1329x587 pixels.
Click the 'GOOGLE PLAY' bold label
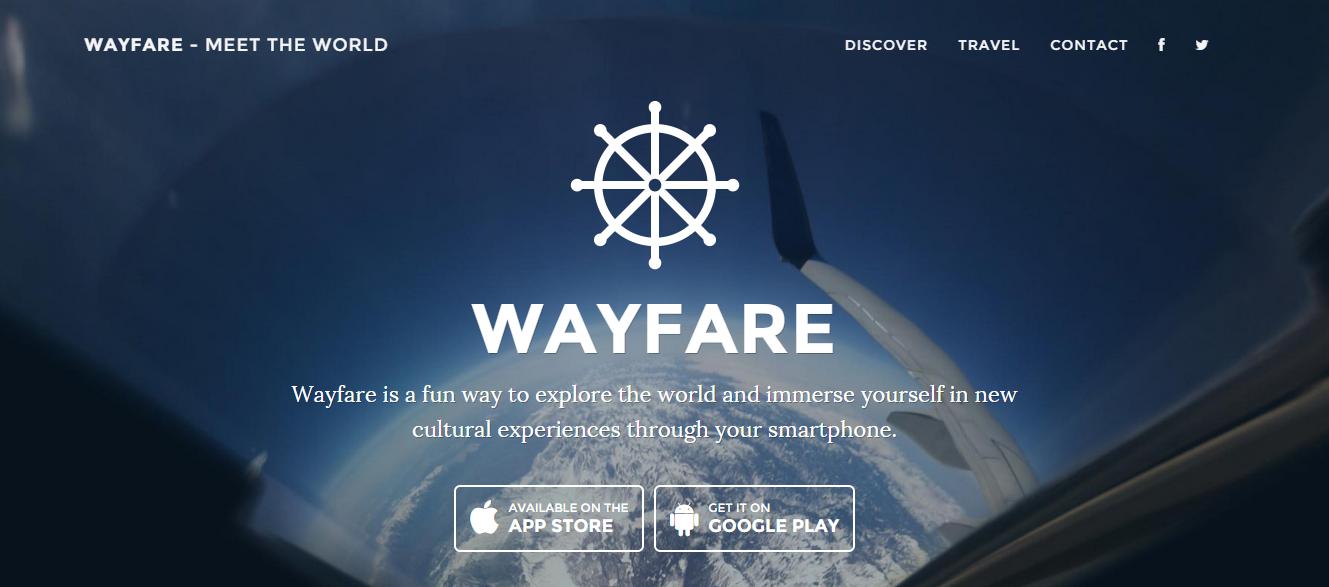[774, 526]
